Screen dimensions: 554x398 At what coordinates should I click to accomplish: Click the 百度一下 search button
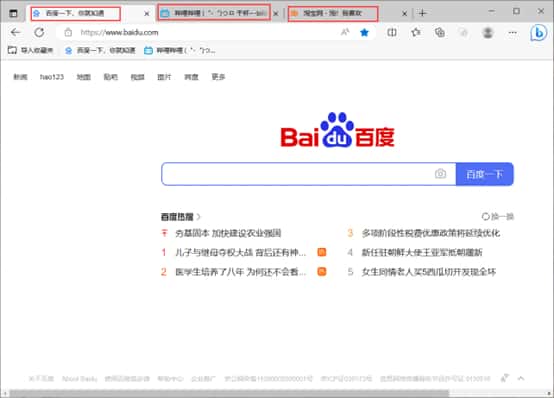[x=484, y=174]
